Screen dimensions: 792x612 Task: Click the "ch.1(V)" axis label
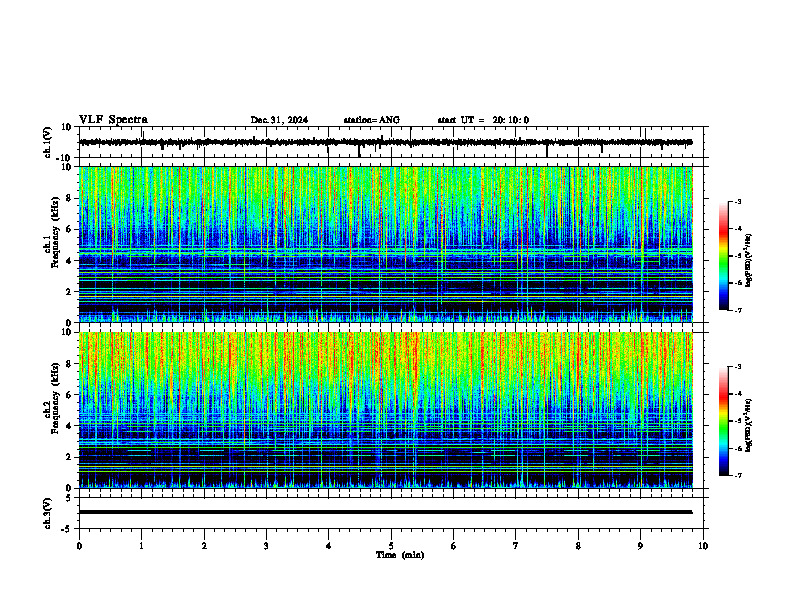(48, 142)
